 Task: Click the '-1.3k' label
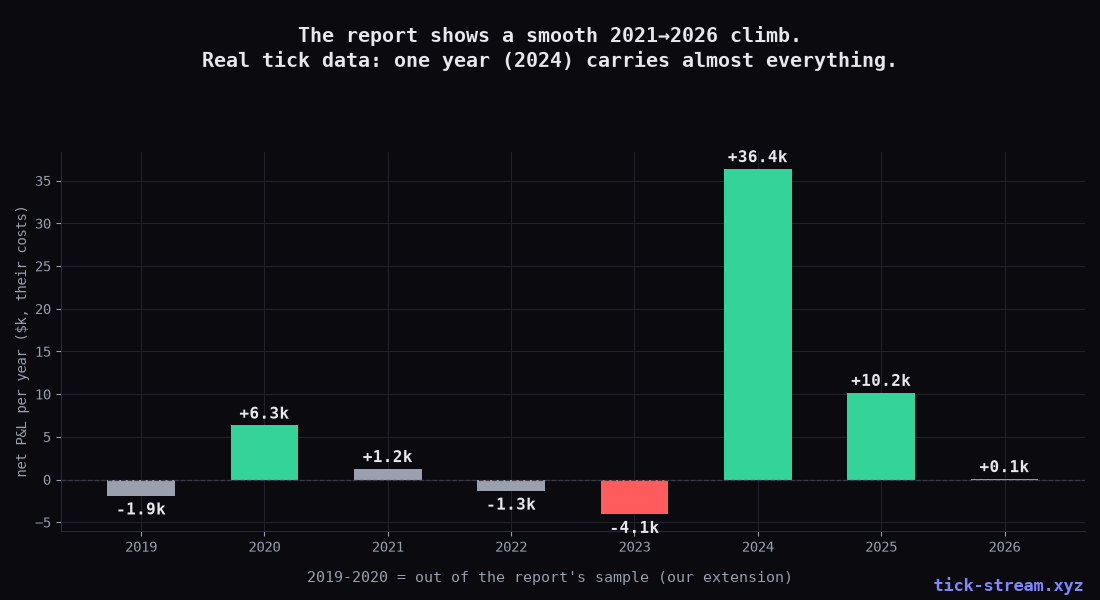point(511,505)
